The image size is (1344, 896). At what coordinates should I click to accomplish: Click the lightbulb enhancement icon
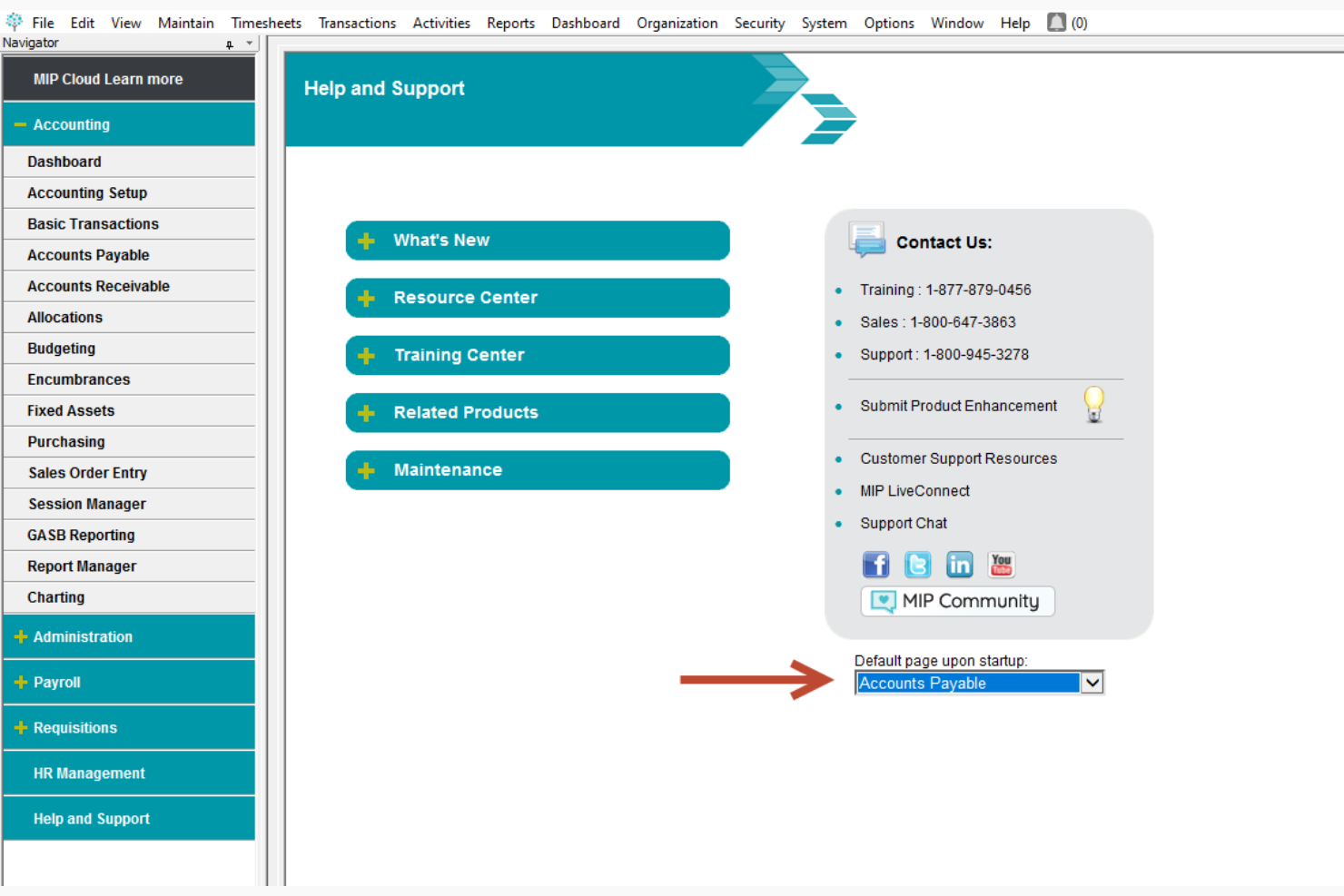pos(1094,404)
